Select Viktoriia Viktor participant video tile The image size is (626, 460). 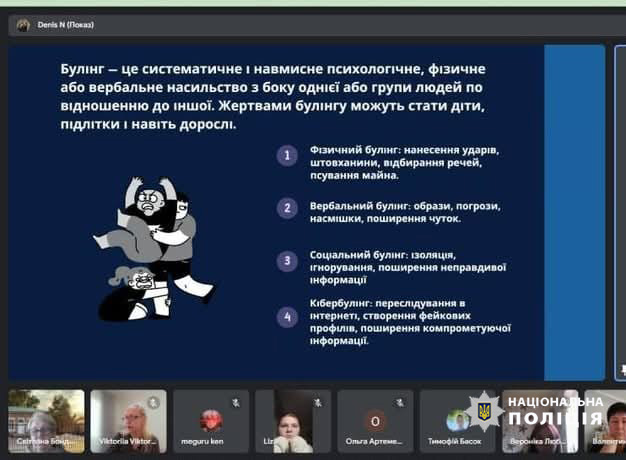[x=128, y=421]
